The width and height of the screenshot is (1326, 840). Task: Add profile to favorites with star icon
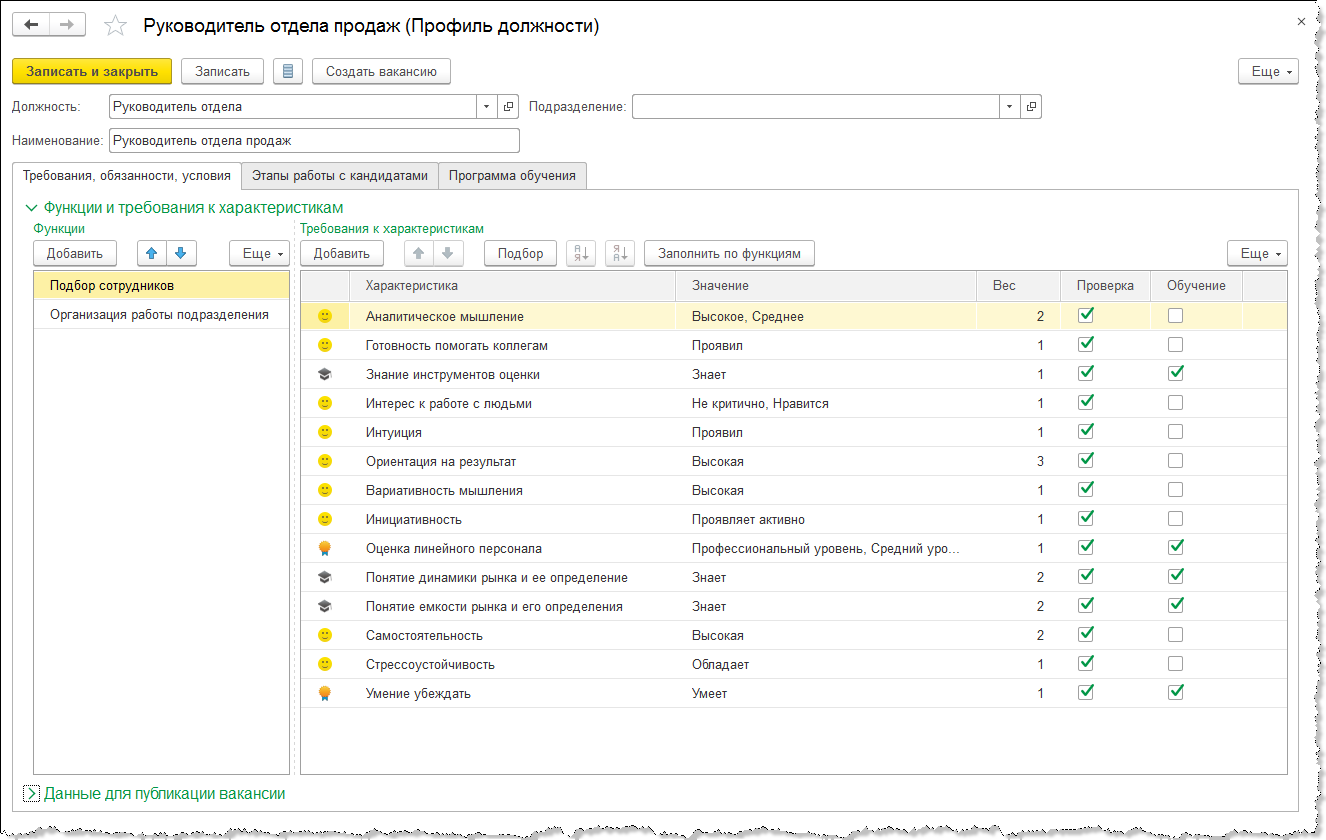(x=116, y=26)
